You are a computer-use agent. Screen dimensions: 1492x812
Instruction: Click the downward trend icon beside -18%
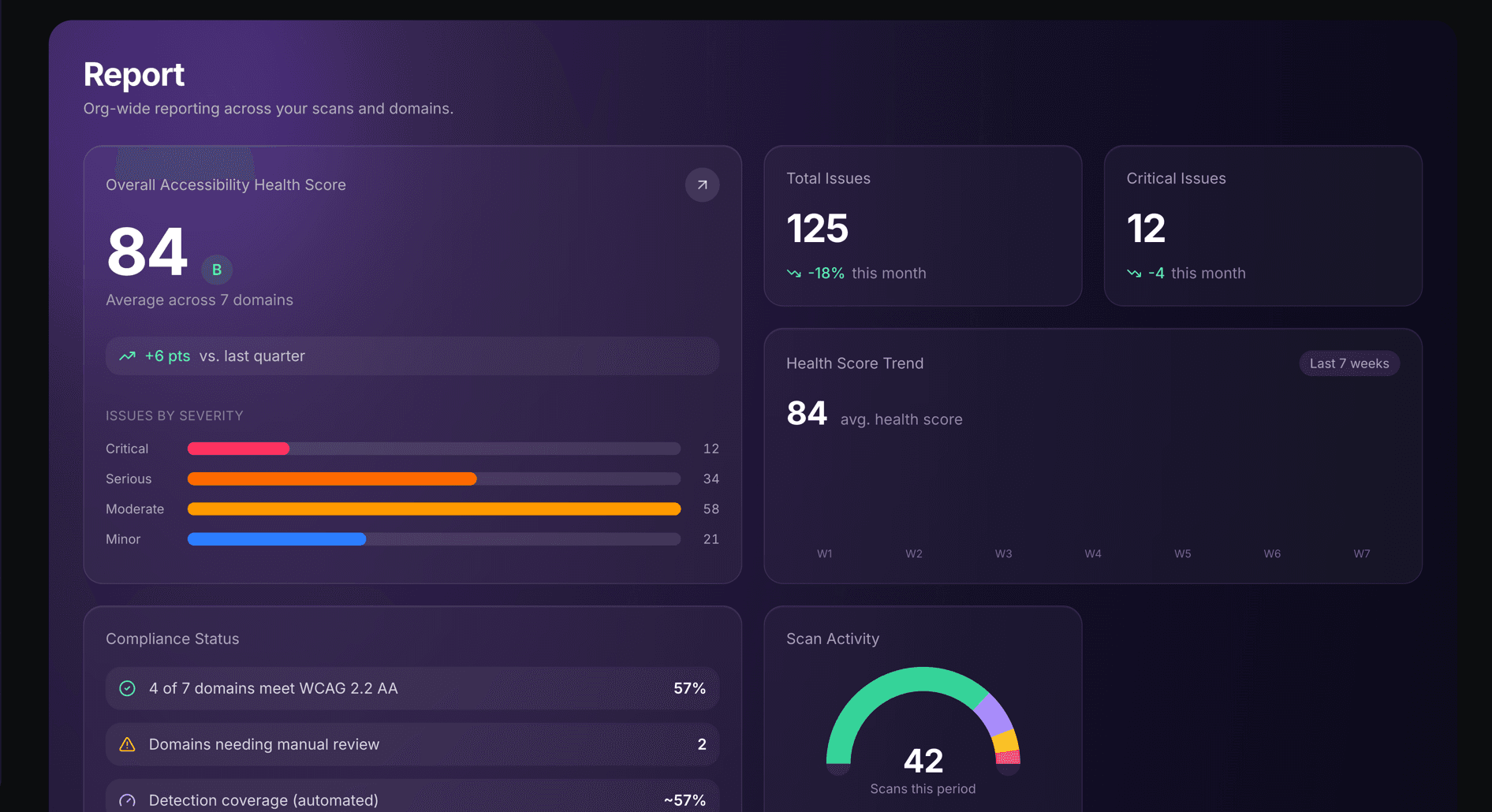coord(793,274)
